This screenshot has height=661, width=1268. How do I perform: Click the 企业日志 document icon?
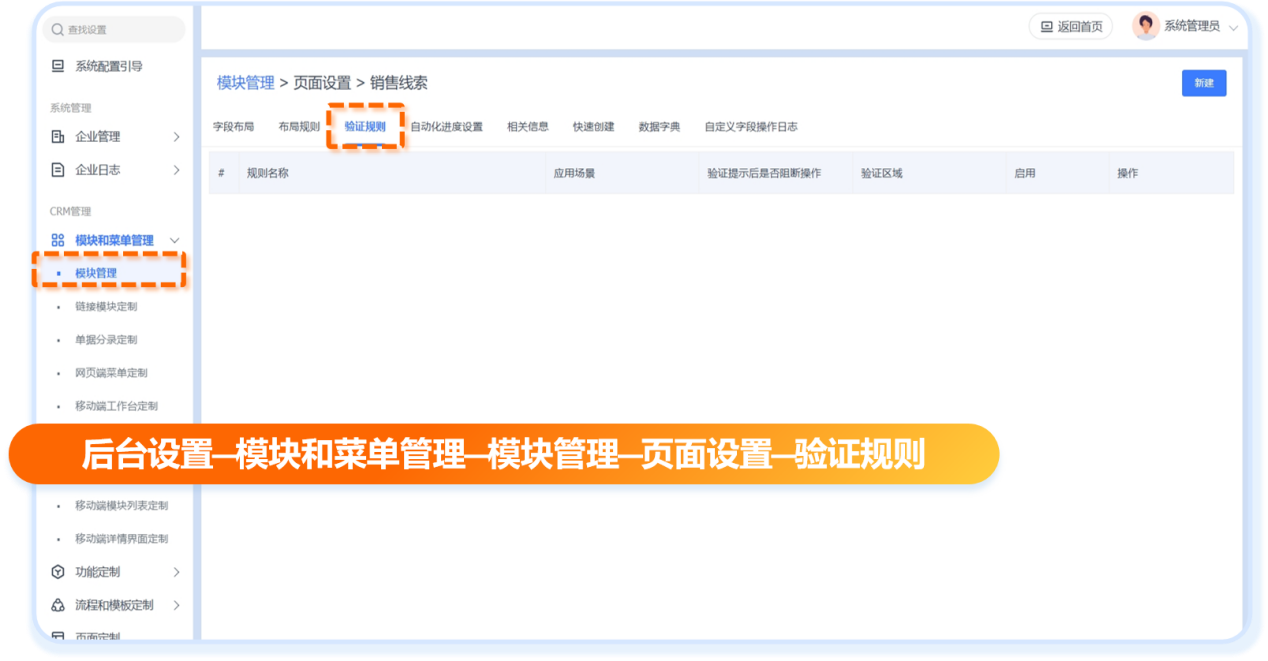[58, 170]
